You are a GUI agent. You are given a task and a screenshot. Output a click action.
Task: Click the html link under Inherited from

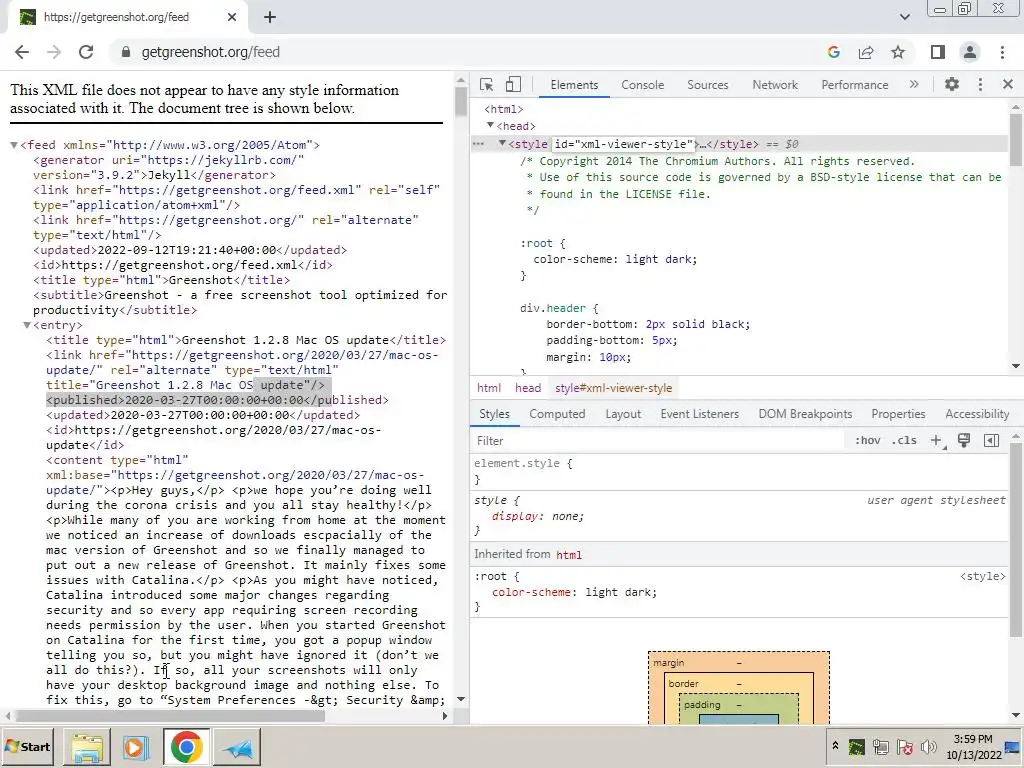coord(569,554)
